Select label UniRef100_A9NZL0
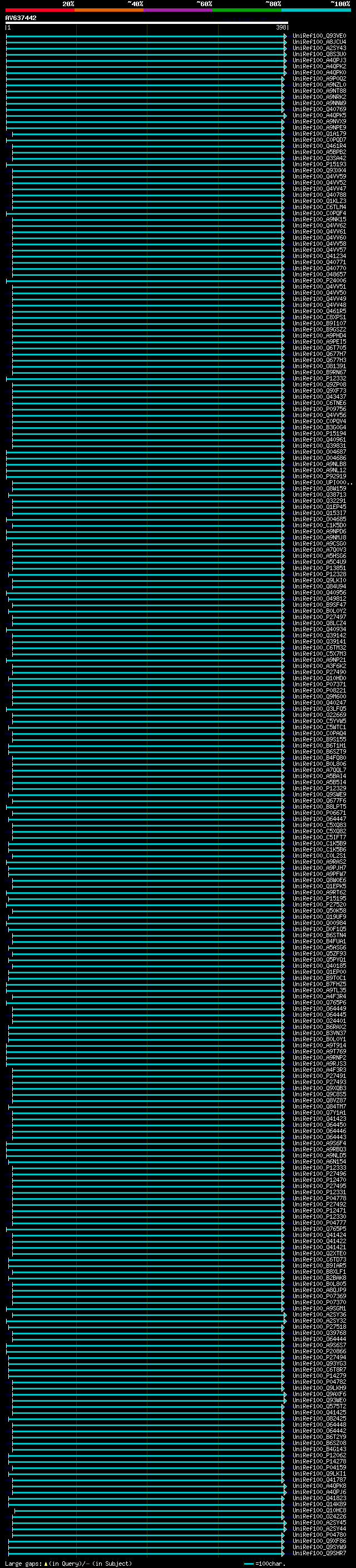The height and width of the screenshot is (1568, 356). click(319, 85)
